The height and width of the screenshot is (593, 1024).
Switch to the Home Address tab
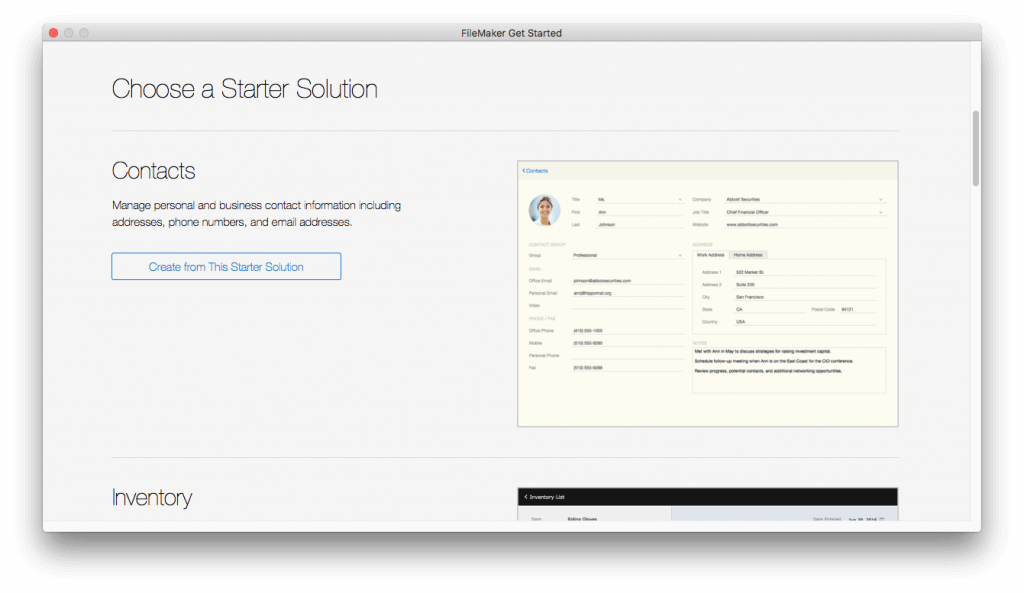pyautogui.click(x=749, y=255)
